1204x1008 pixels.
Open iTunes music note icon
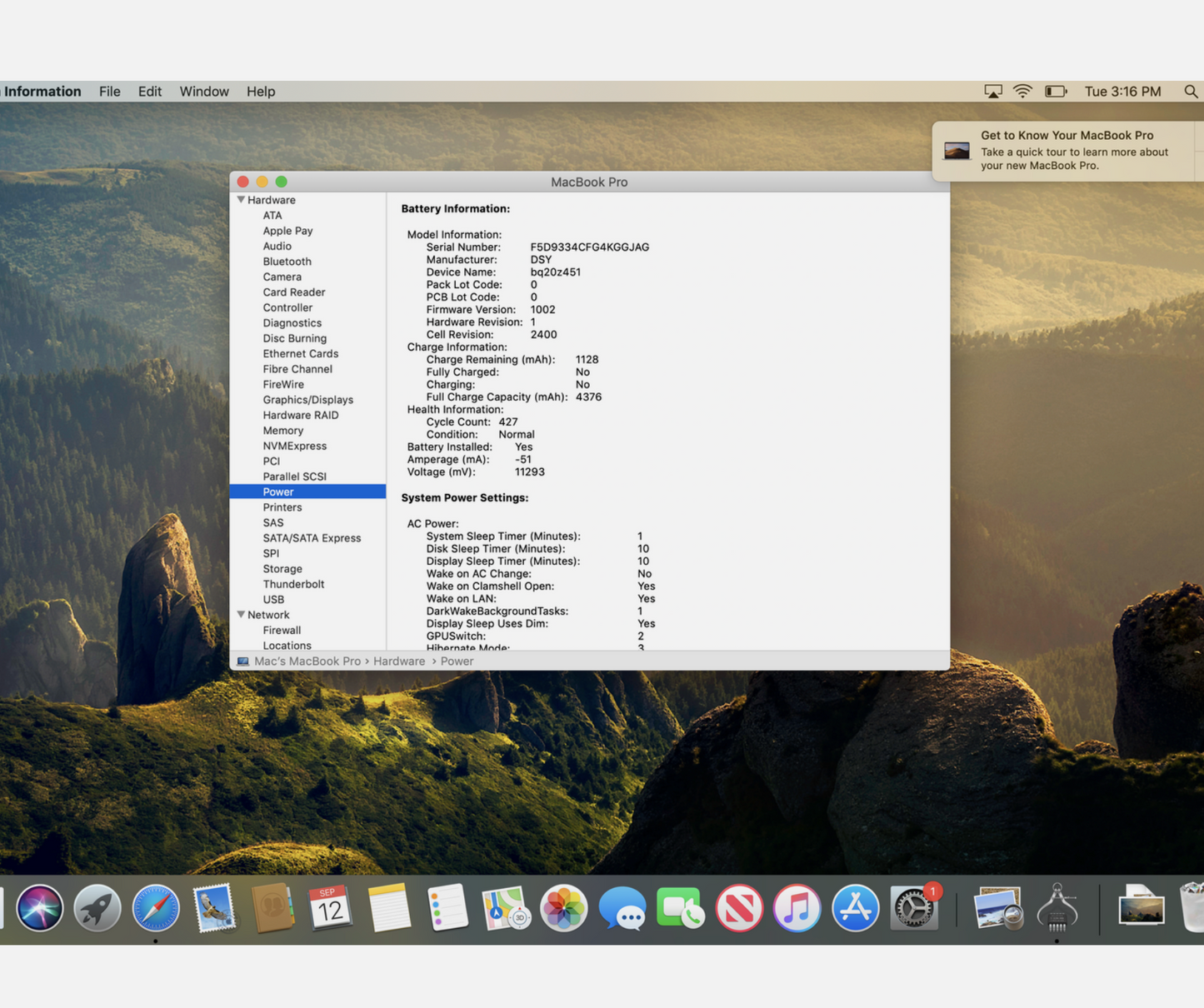point(797,907)
